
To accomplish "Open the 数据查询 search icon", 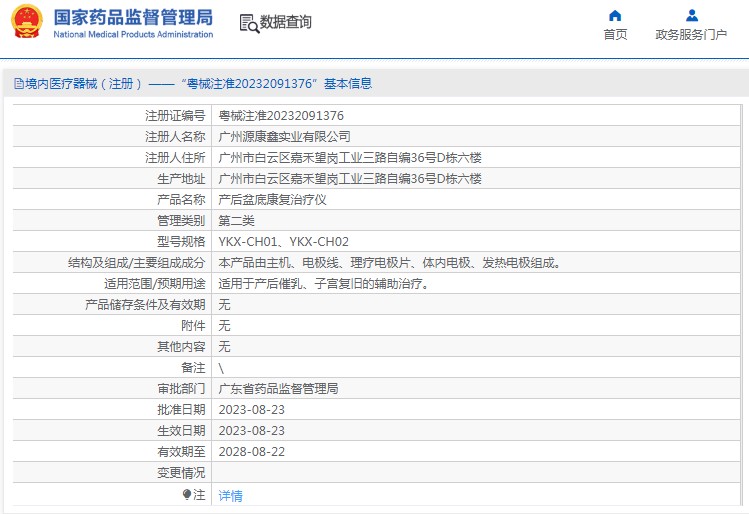I will (249, 23).
